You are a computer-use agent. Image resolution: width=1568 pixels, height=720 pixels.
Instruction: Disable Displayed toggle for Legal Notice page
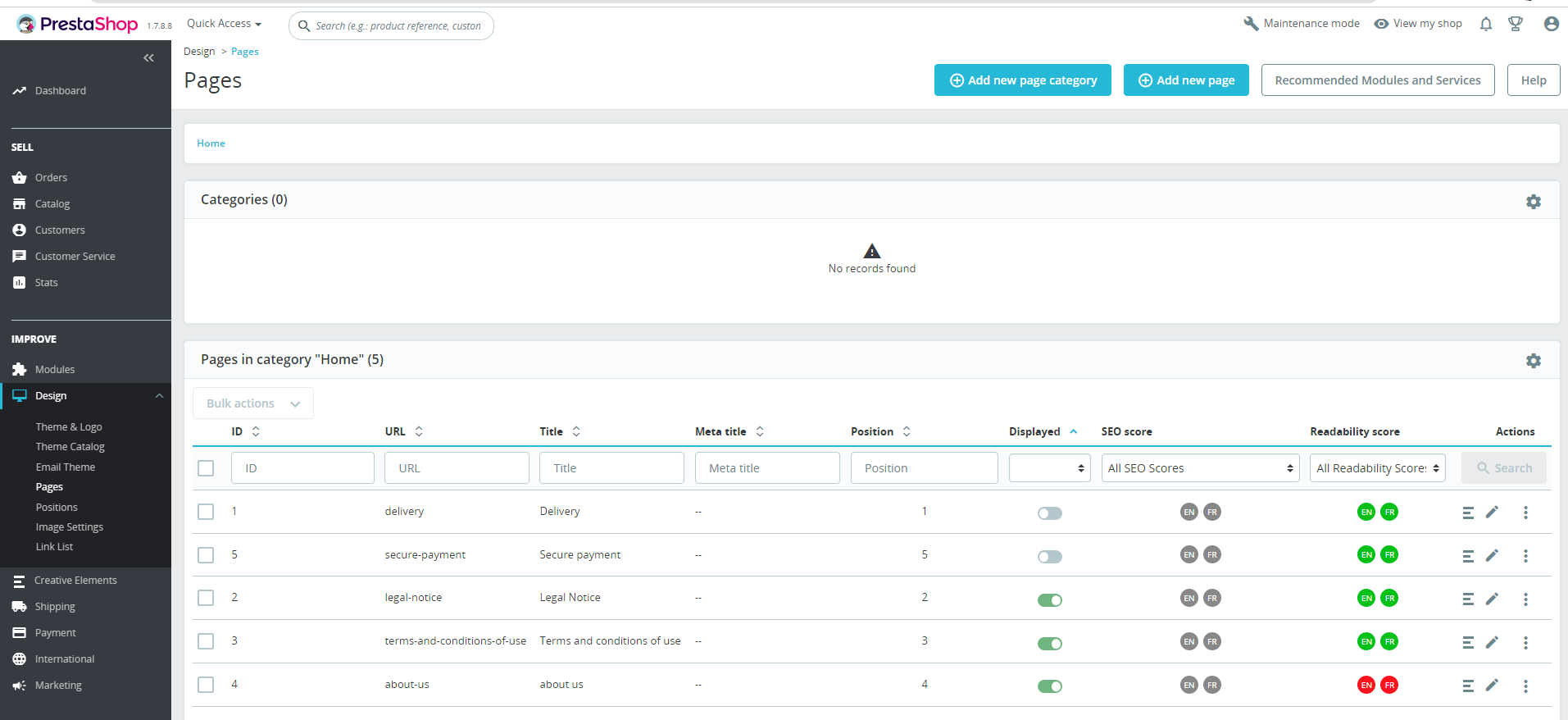coord(1050,600)
